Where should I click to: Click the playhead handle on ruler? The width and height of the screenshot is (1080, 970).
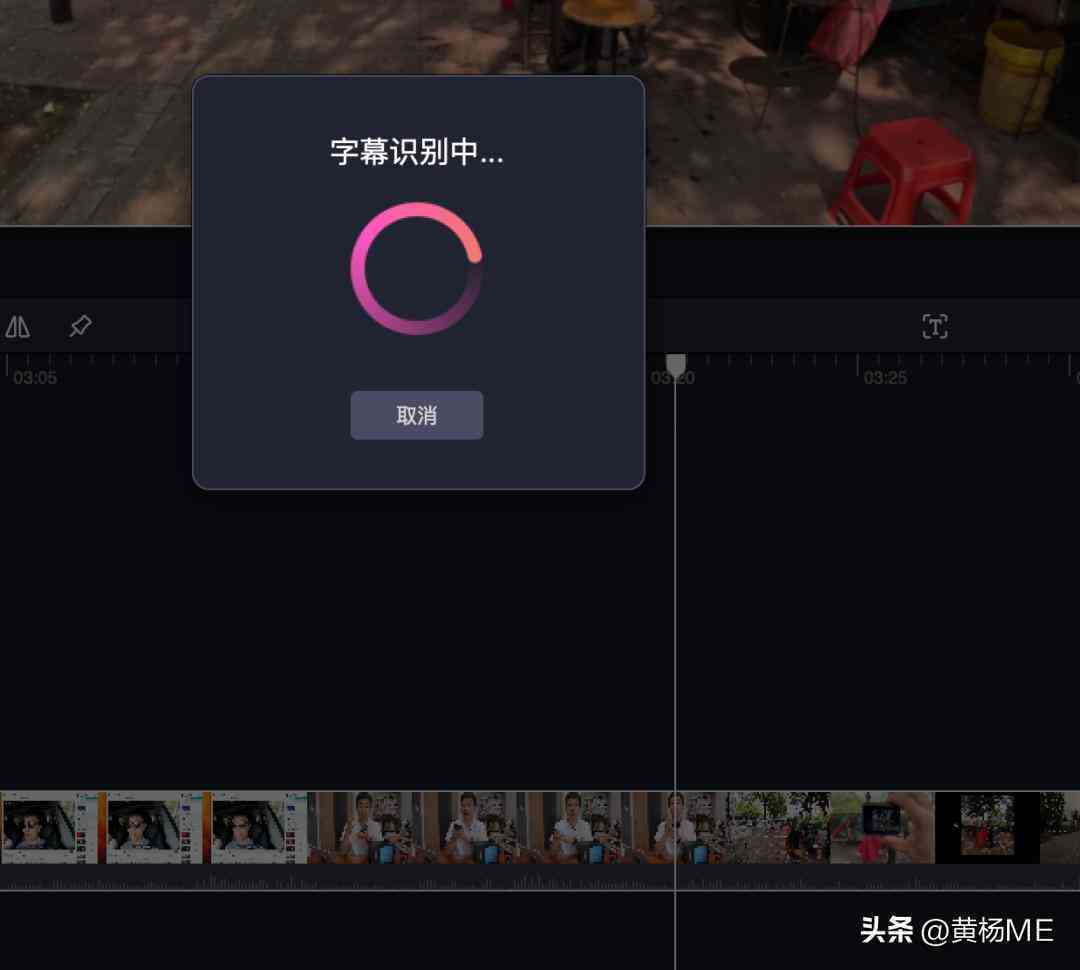tap(676, 365)
